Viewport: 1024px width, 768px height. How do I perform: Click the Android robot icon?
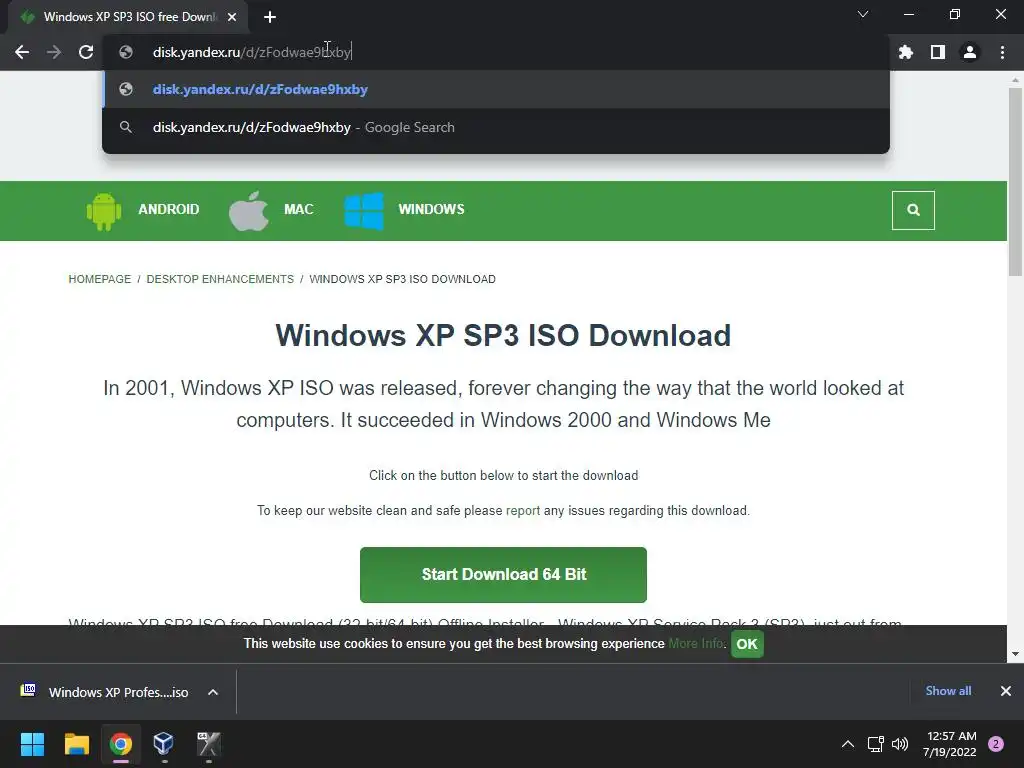[104, 210]
